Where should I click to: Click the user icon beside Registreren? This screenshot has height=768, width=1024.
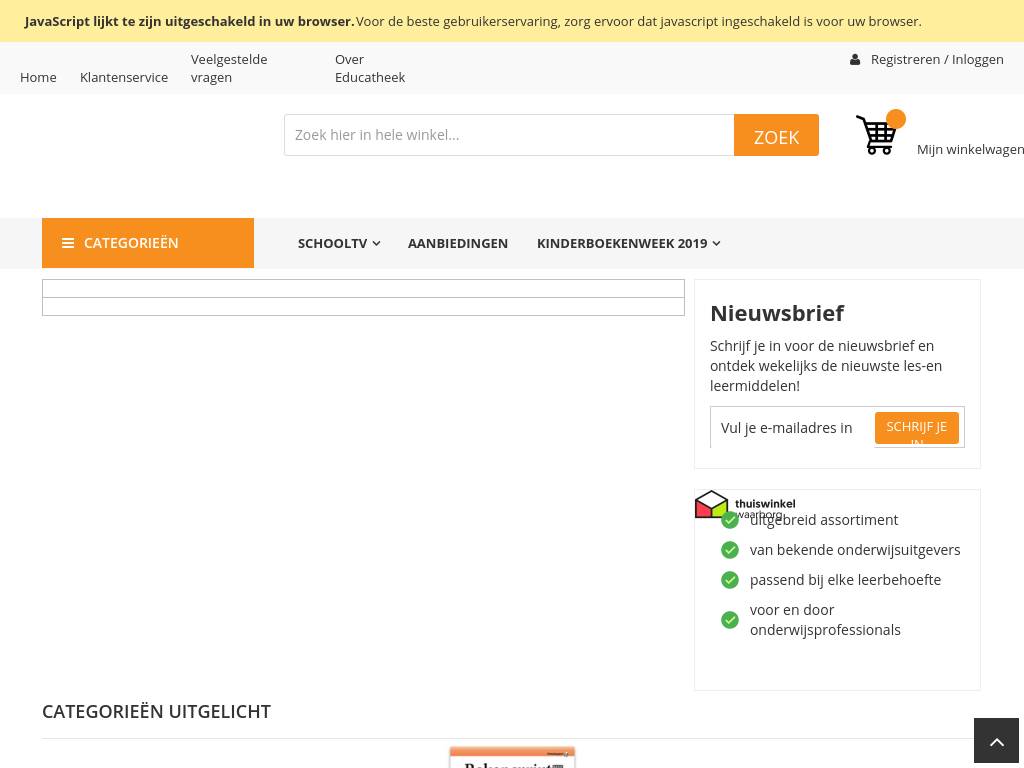pyautogui.click(x=855, y=60)
